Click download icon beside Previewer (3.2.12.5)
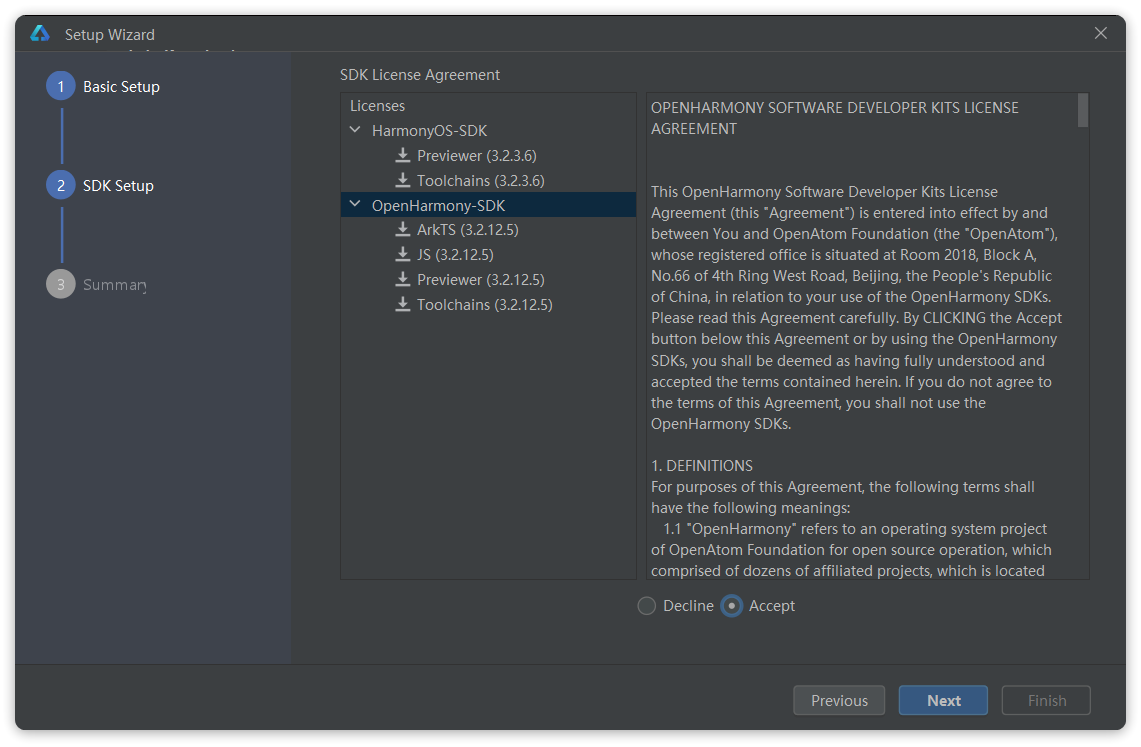Image resolution: width=1141 pixels, height=747 pixels. (402, 279)
